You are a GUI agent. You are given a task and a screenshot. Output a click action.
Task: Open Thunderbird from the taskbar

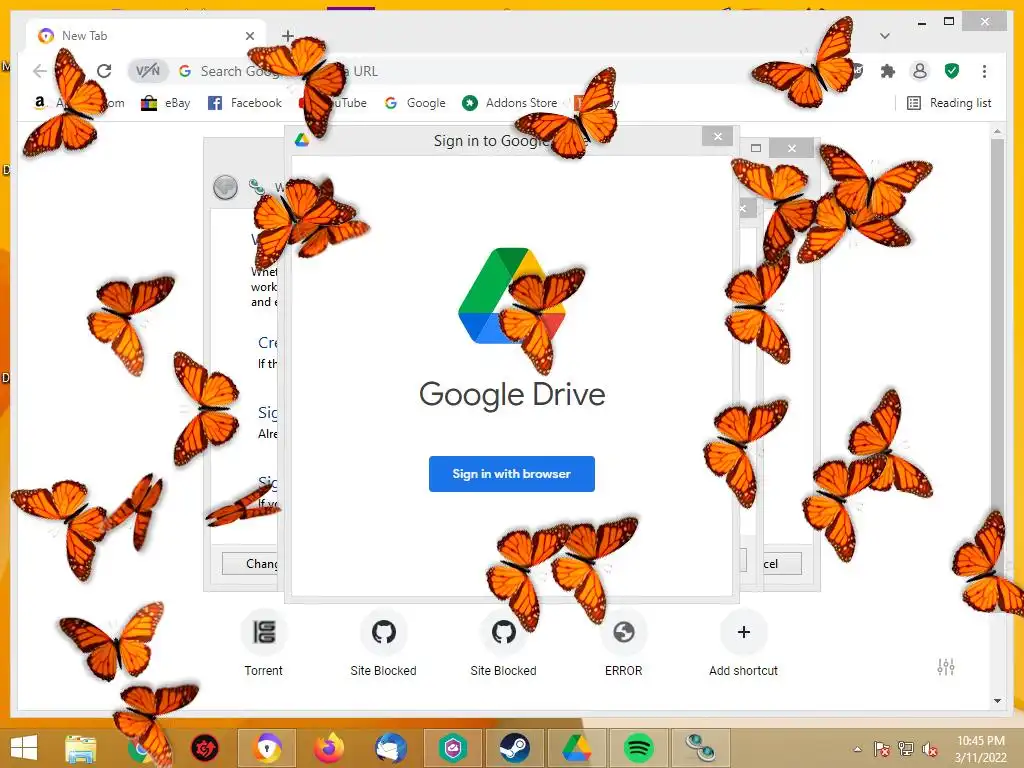pyautogui.click(x=391, y=748)
